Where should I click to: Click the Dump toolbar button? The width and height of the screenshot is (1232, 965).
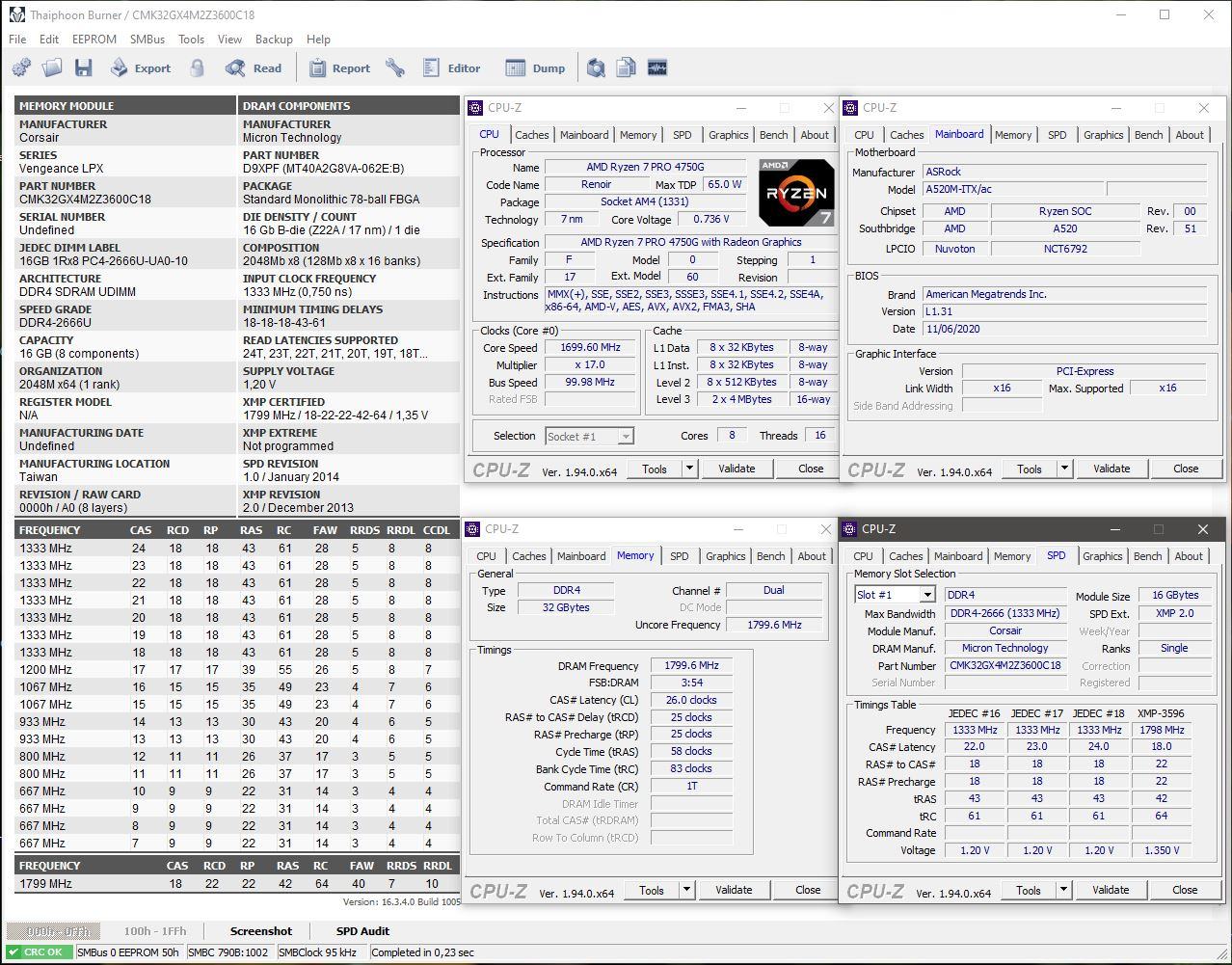coord(536,67)
